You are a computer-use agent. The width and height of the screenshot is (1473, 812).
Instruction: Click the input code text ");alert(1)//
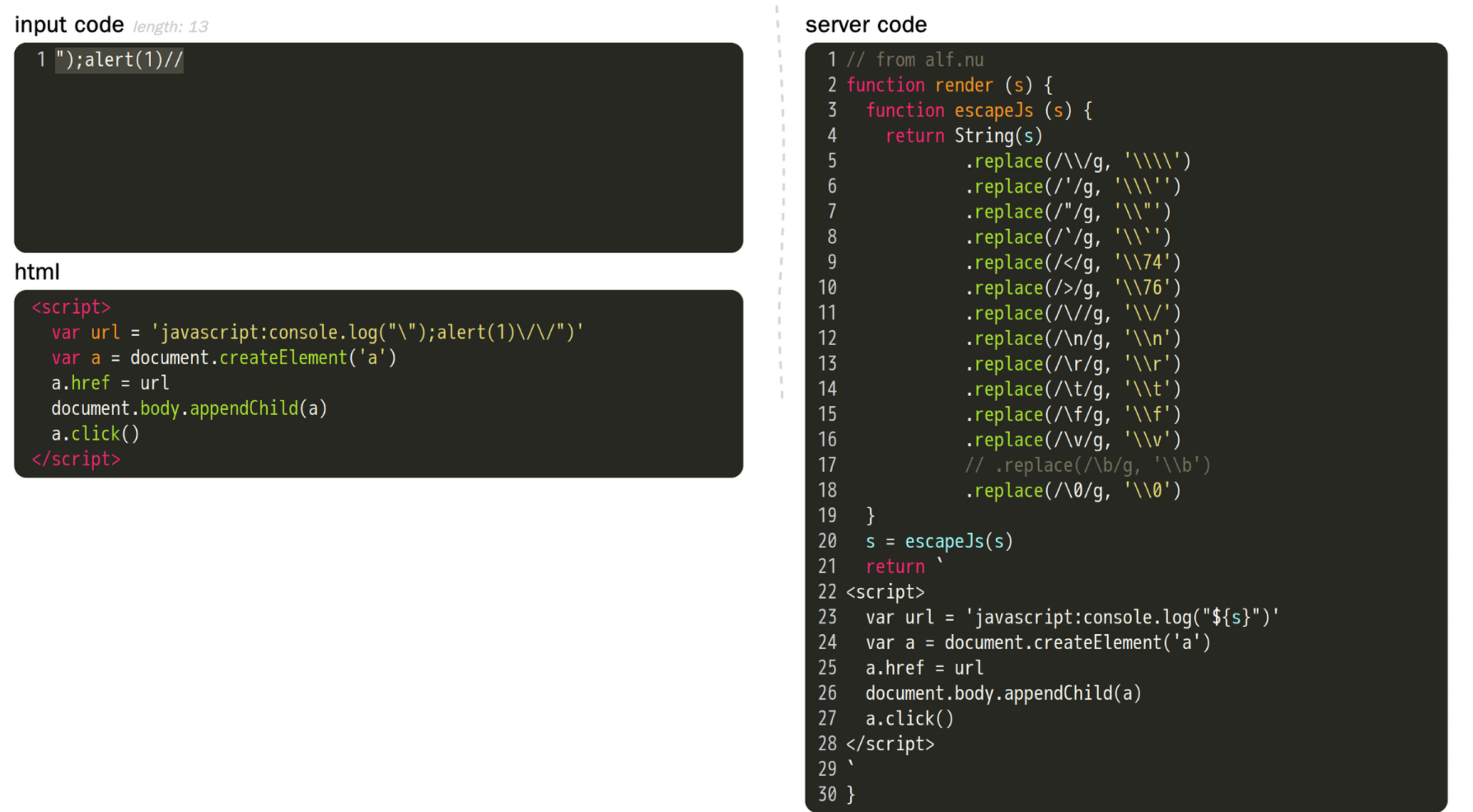[119, 60]
